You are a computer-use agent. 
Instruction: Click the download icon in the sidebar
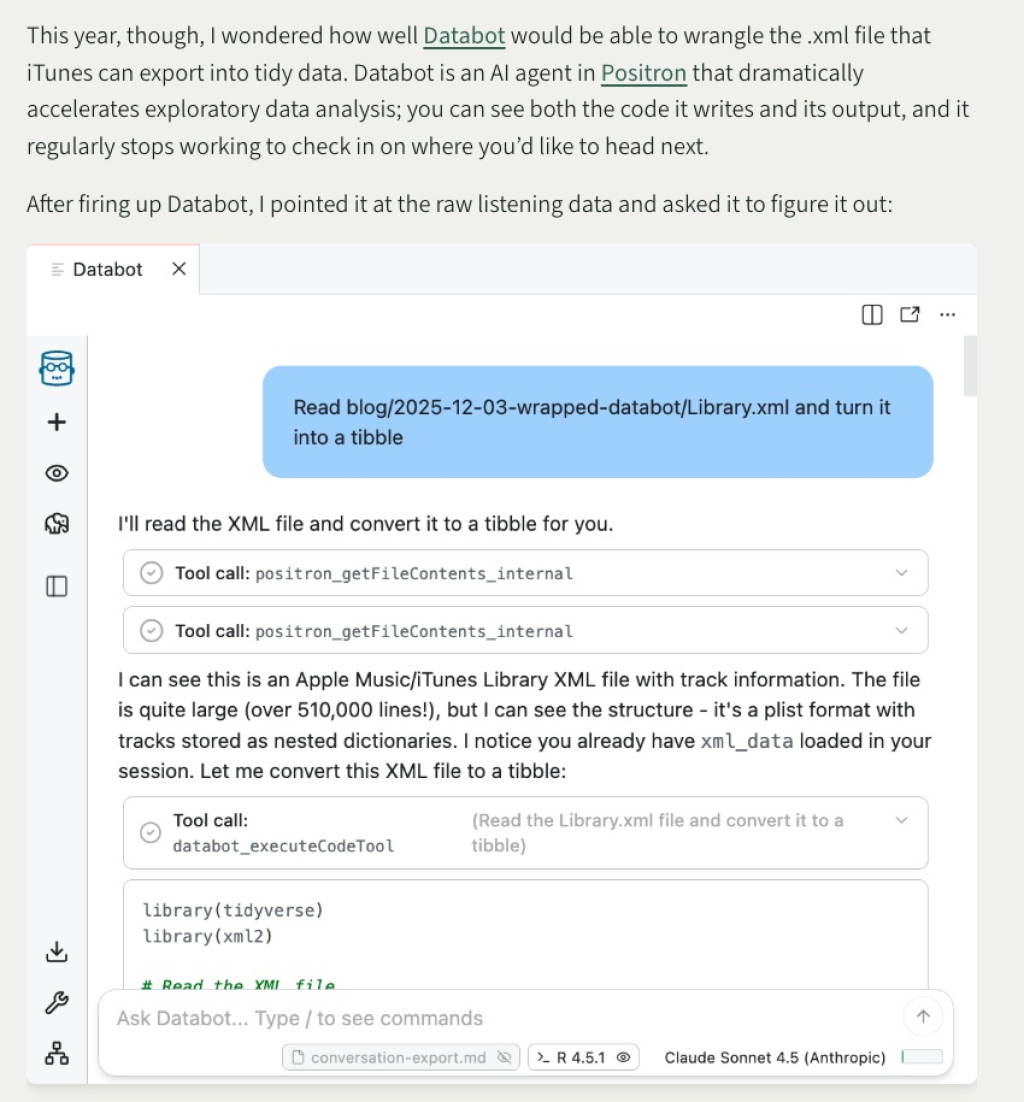tap(57, 952)
